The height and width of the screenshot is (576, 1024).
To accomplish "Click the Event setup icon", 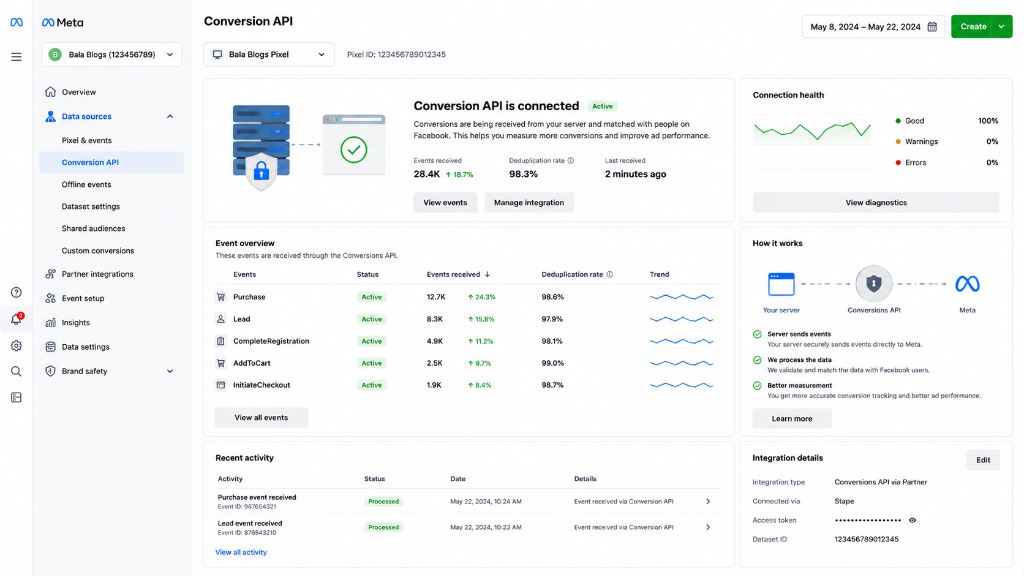I will click(50, 298).
